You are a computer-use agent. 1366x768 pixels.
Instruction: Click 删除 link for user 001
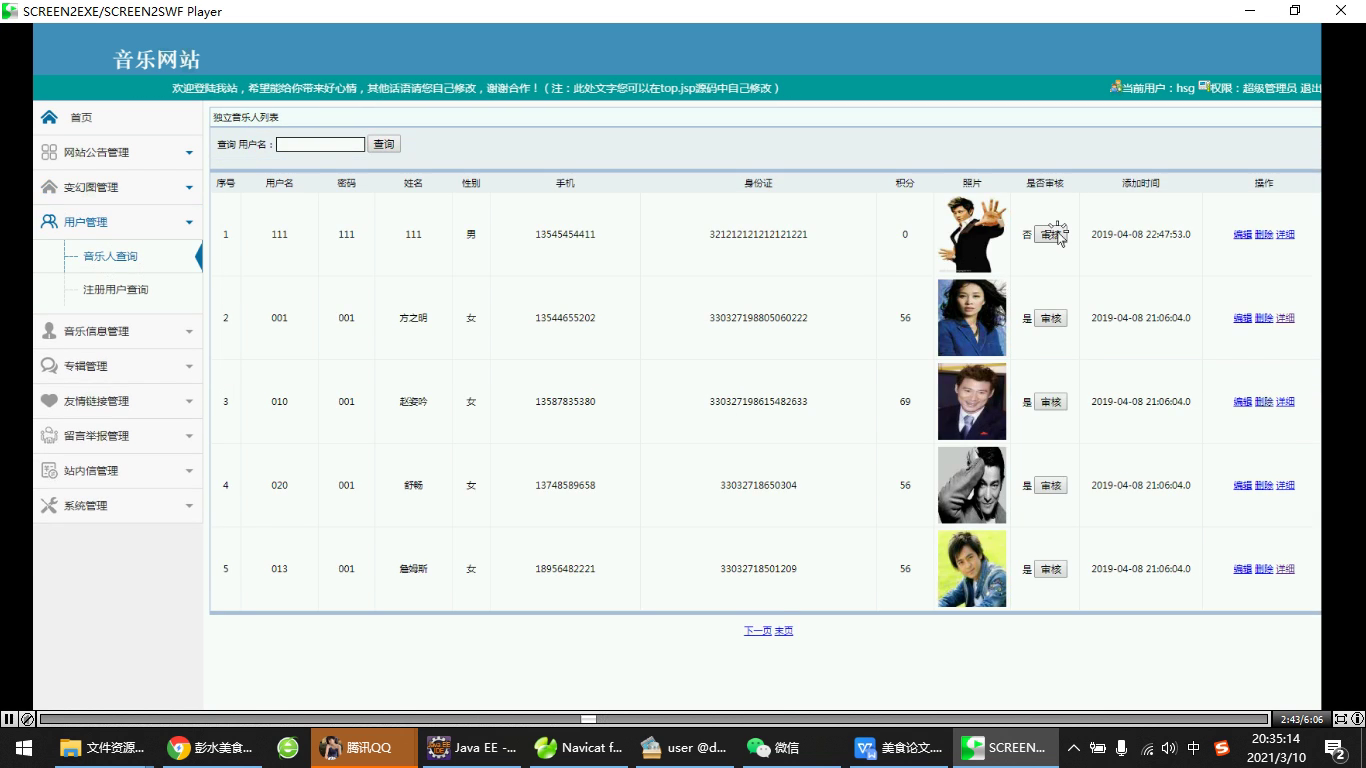click(x=1264, y=319)
